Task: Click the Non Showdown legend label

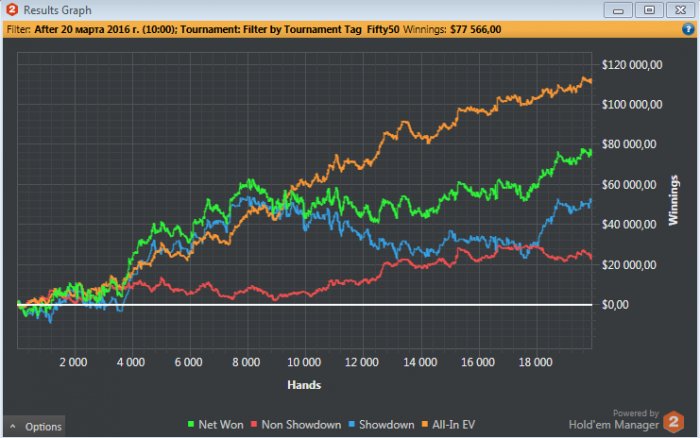Action: (301, 425)
